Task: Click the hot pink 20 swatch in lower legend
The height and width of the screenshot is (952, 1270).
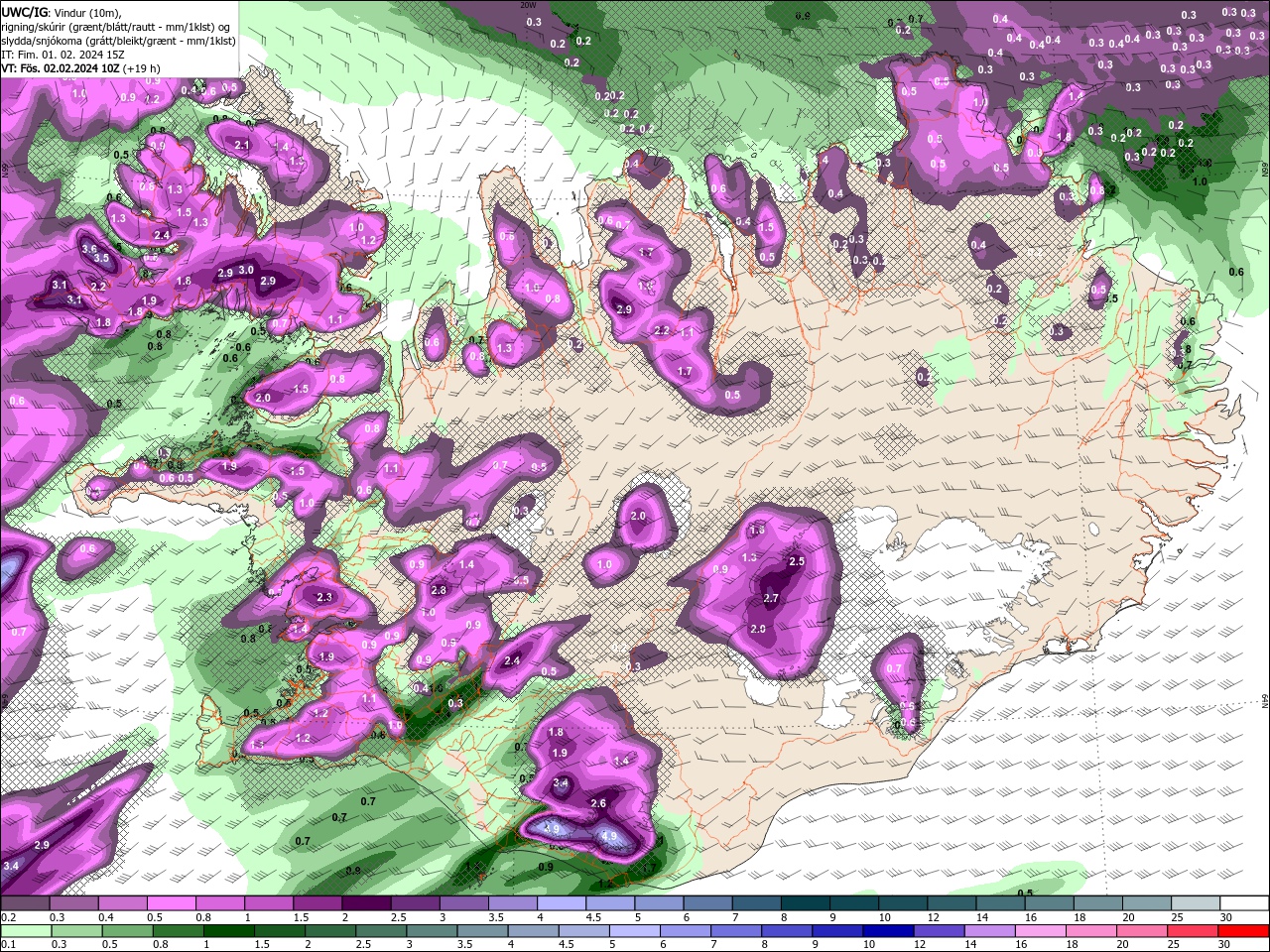Action: [x=1143, y=931]
